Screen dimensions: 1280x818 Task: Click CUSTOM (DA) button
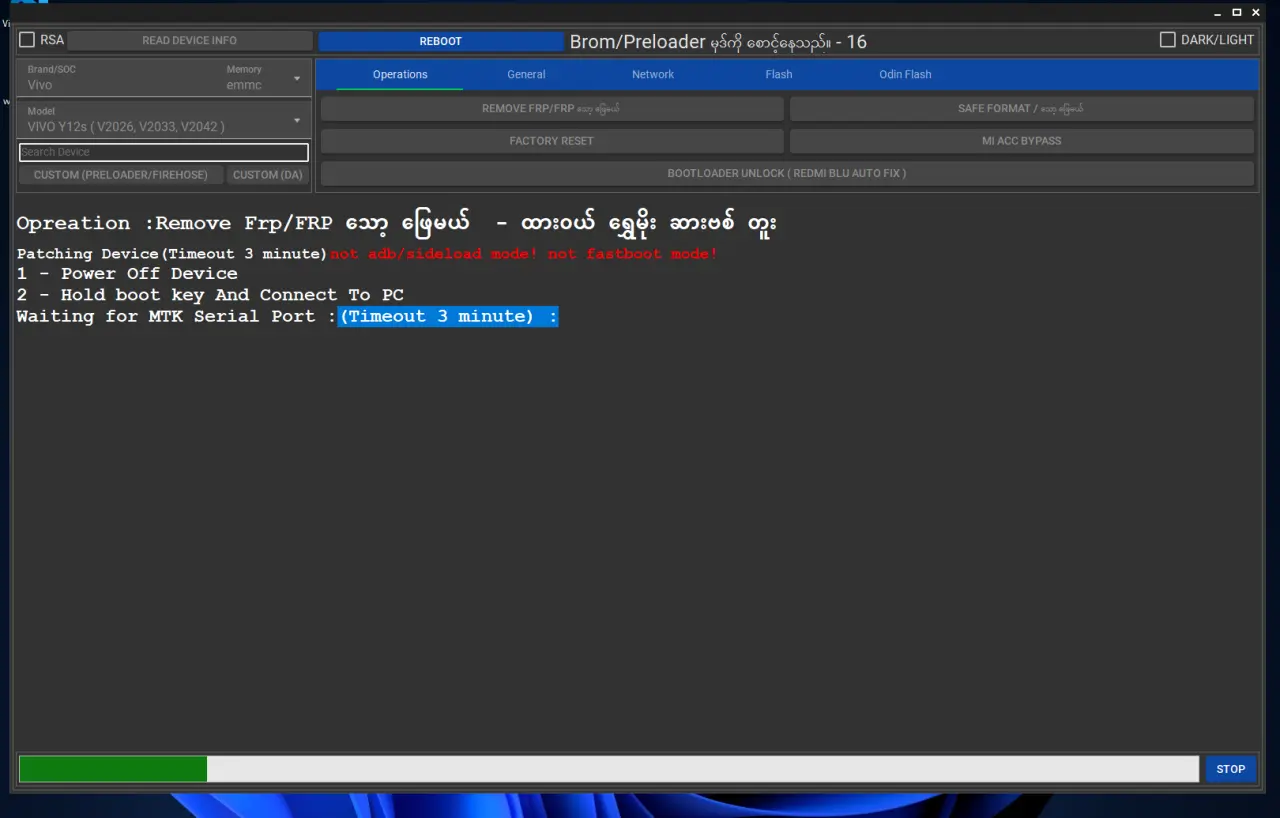click(x=268, y=175)
